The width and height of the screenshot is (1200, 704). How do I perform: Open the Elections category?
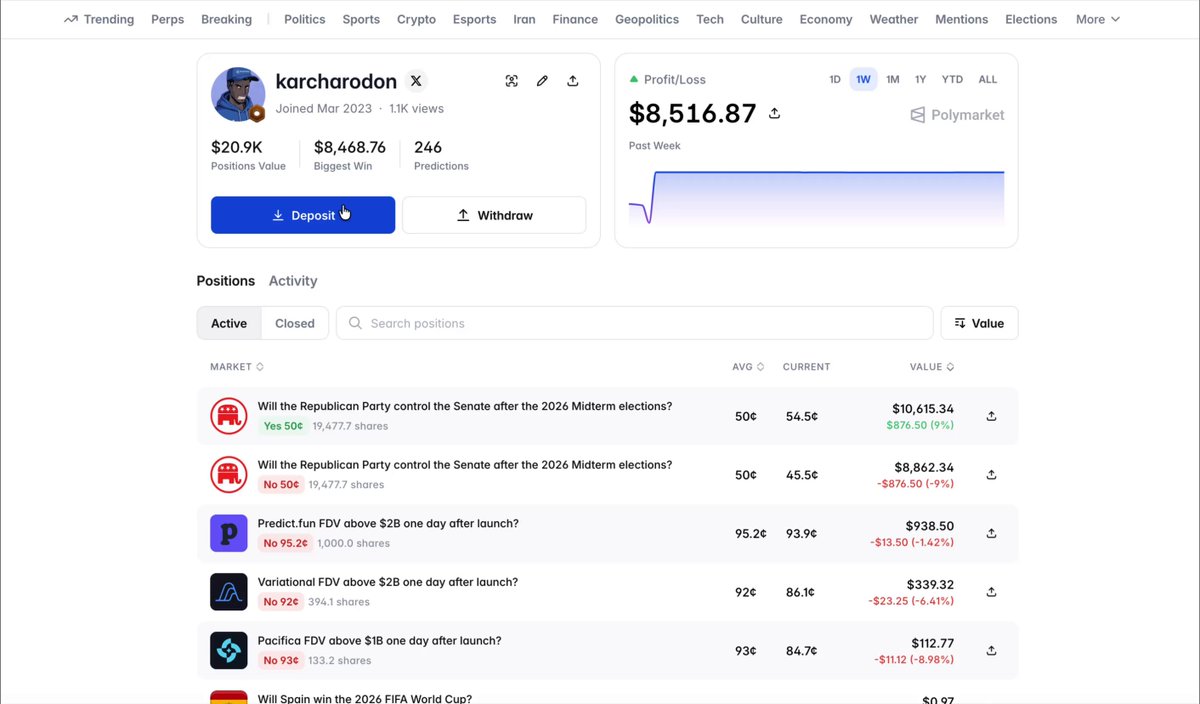(1031, 19)
